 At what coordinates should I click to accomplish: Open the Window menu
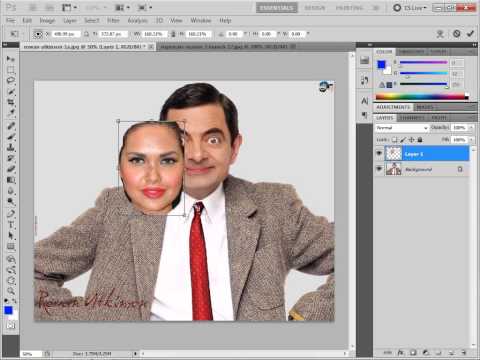coord(201,21)
